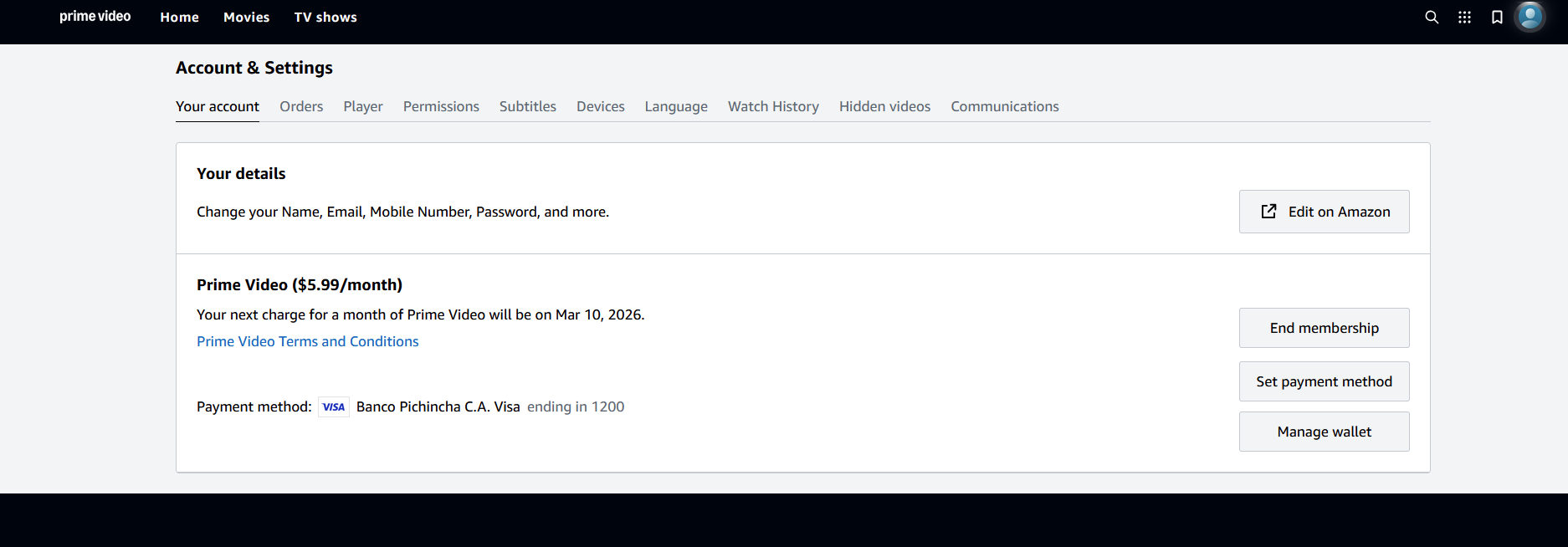Go to the Home menu
1568x547 pixels.
pyautogui.click(x=179, y=18)
